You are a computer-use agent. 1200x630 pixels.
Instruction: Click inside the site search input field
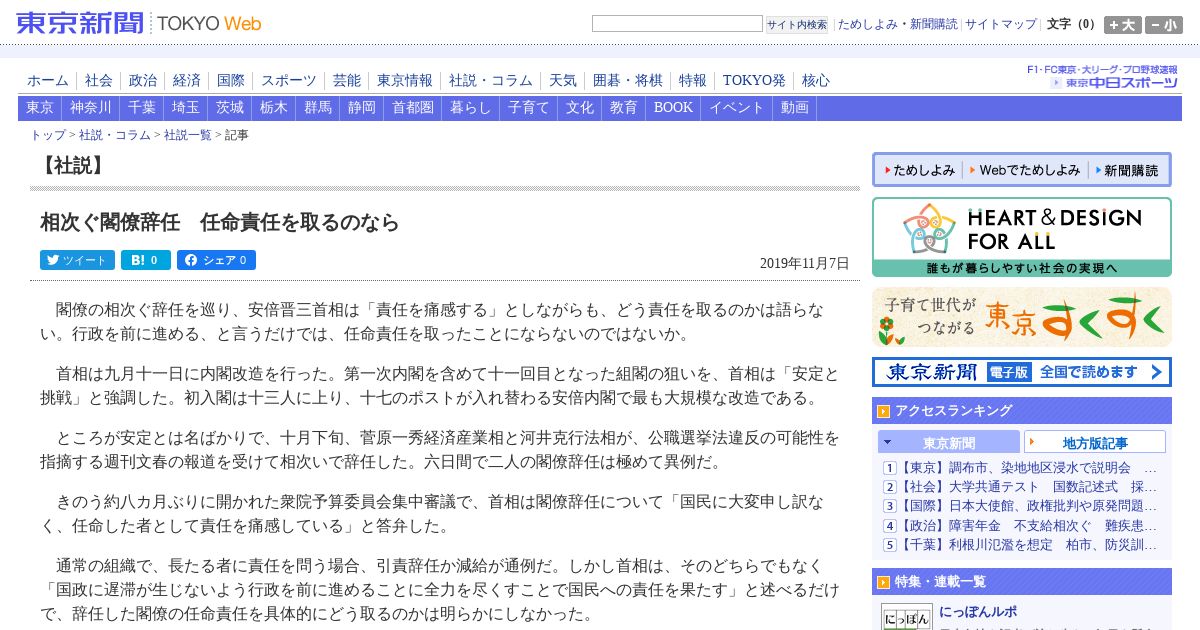click(x=677, y=24)
